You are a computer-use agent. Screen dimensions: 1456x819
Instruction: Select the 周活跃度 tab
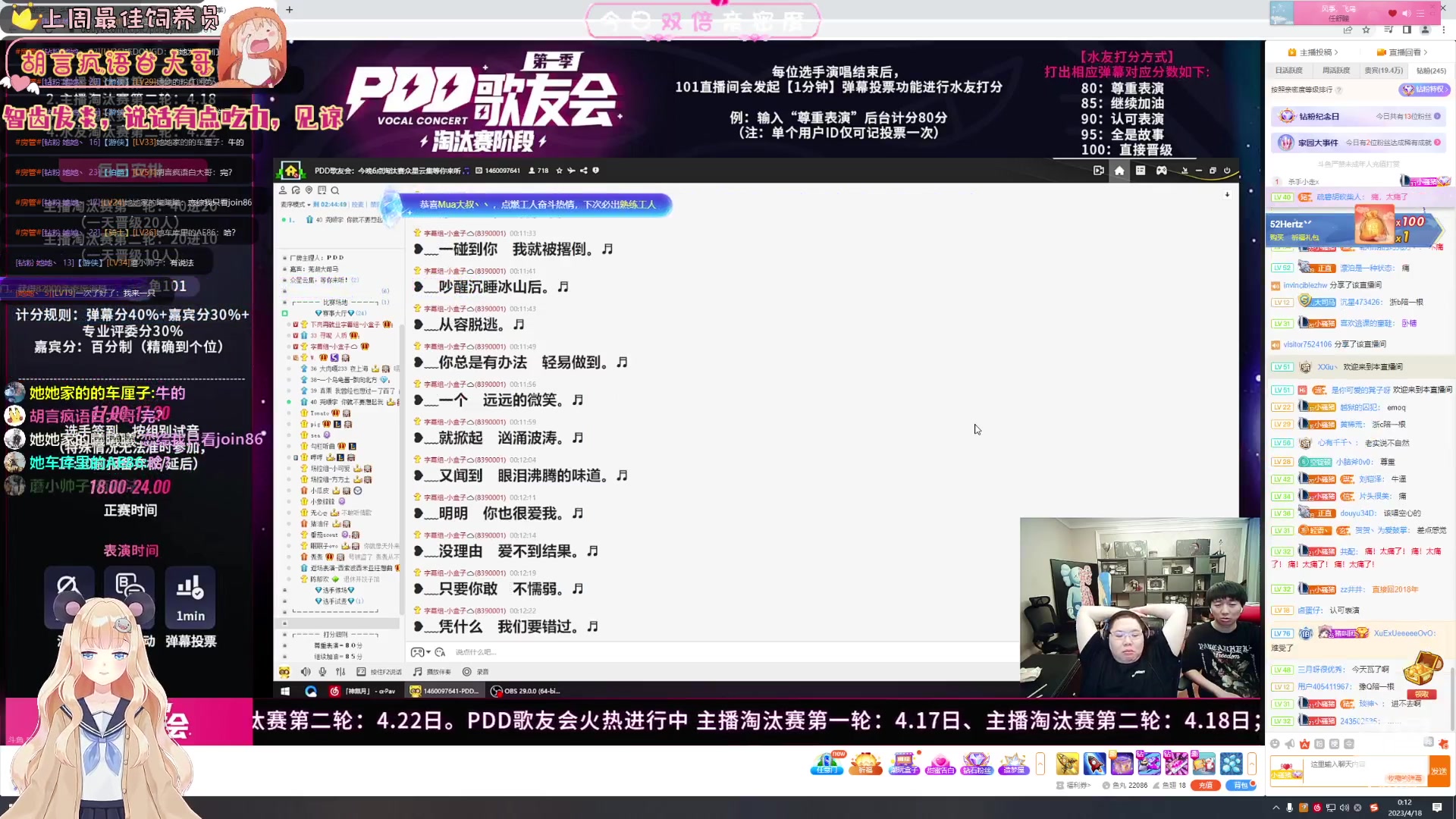[1336, 71]
